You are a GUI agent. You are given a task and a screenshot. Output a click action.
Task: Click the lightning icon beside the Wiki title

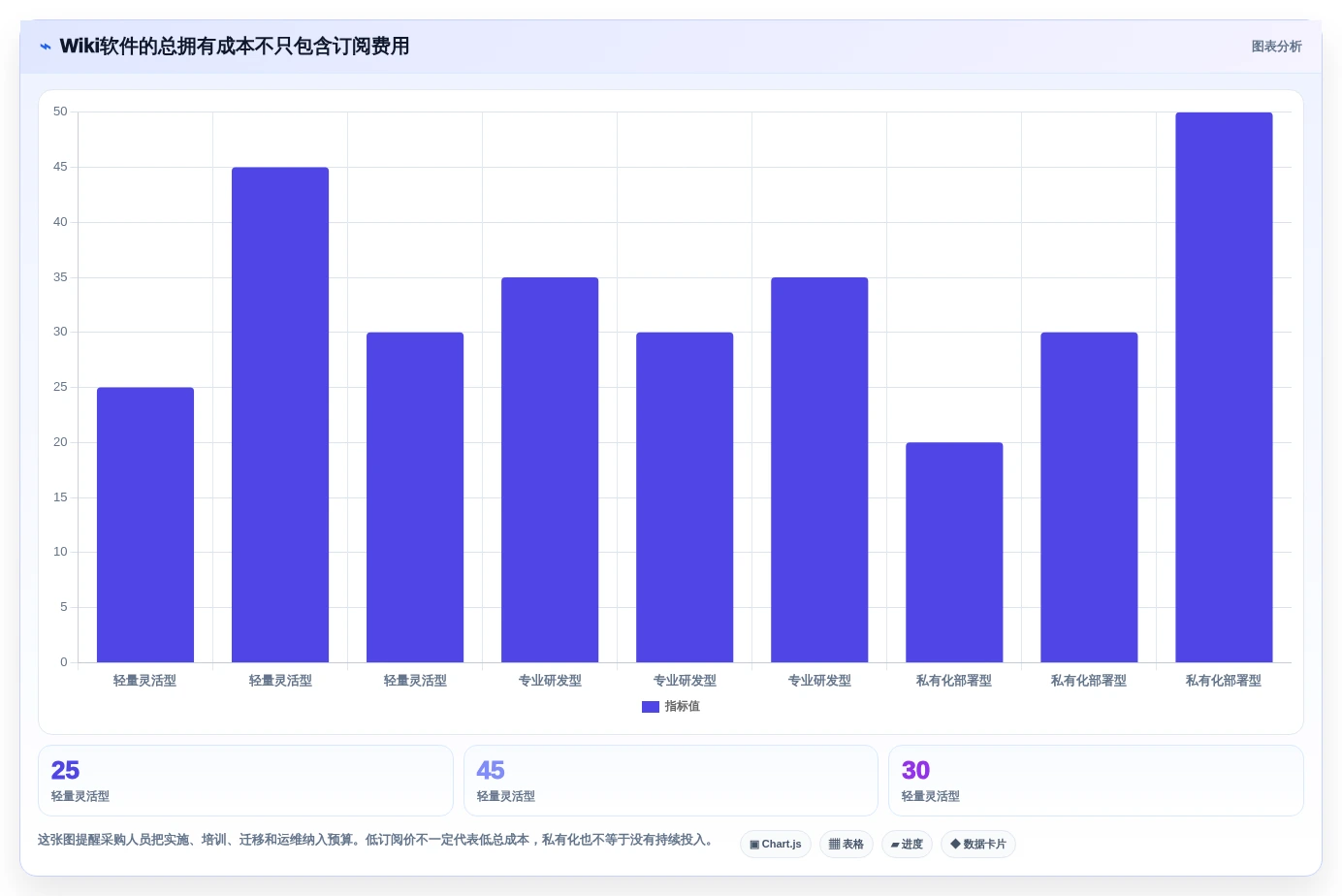pyautogui.click(x=46, y=47)
